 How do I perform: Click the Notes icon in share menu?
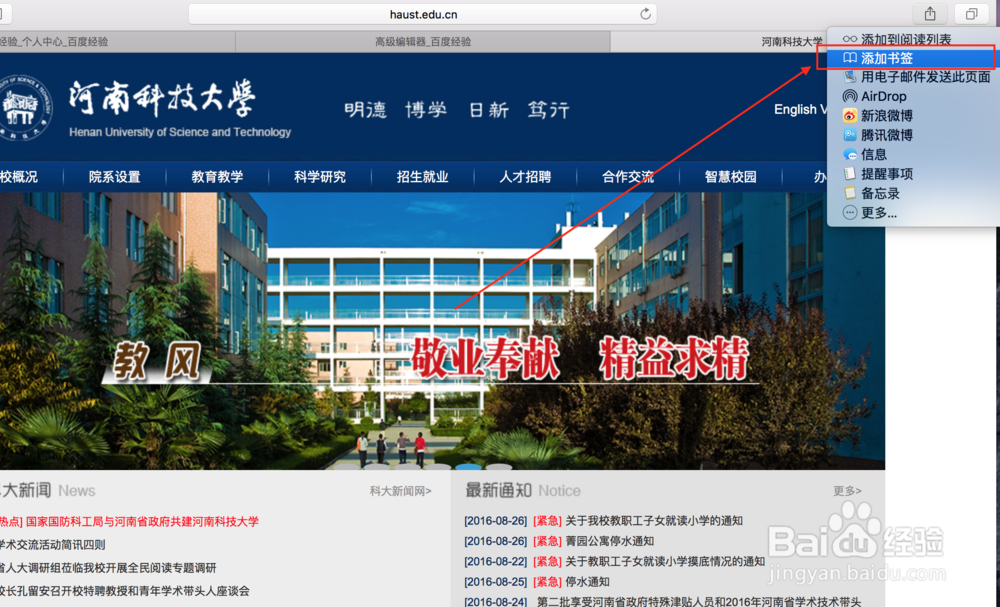pos(849,193)
